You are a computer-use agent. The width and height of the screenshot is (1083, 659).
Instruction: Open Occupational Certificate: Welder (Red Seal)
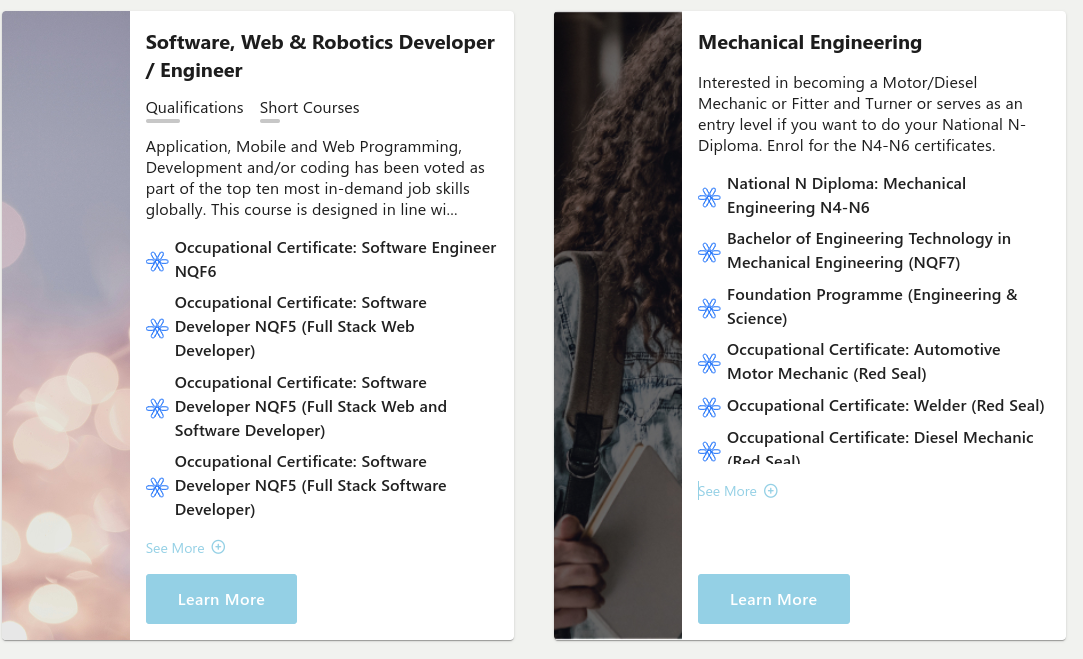885,405
